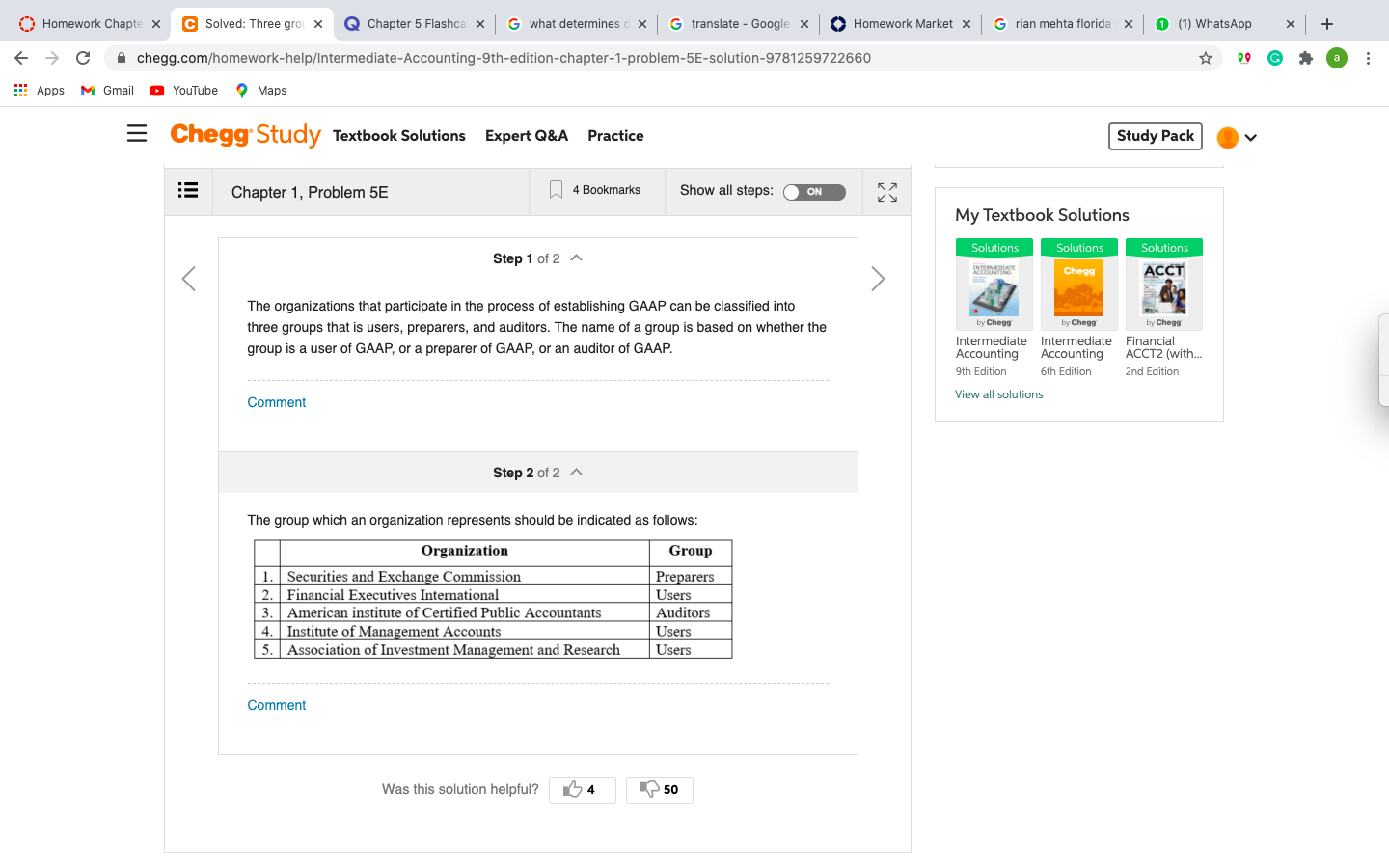The image size is (1389, 868).
Task: View site information lock icon
Action: (122, 58)
